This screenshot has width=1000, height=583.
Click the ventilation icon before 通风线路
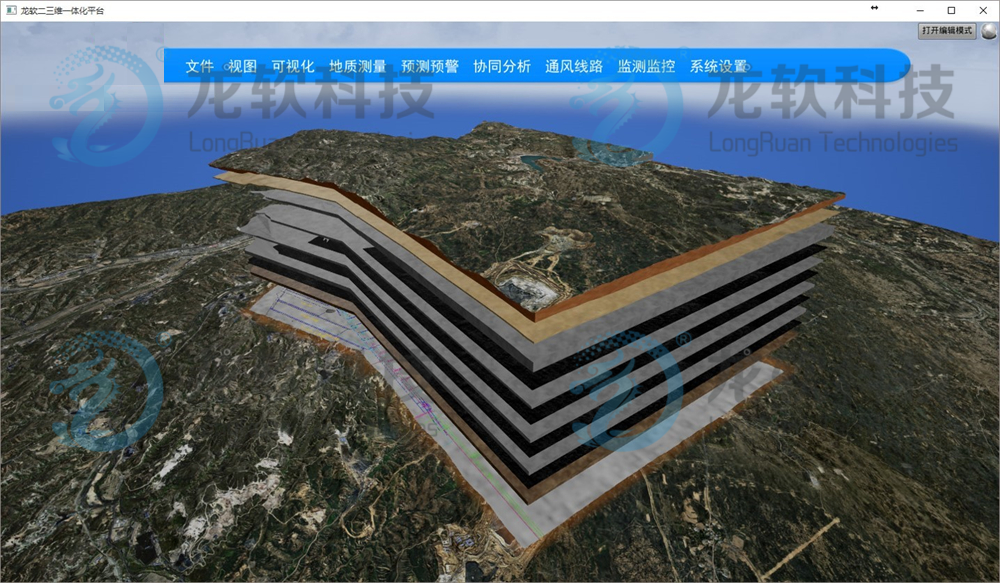coord(540,64)
